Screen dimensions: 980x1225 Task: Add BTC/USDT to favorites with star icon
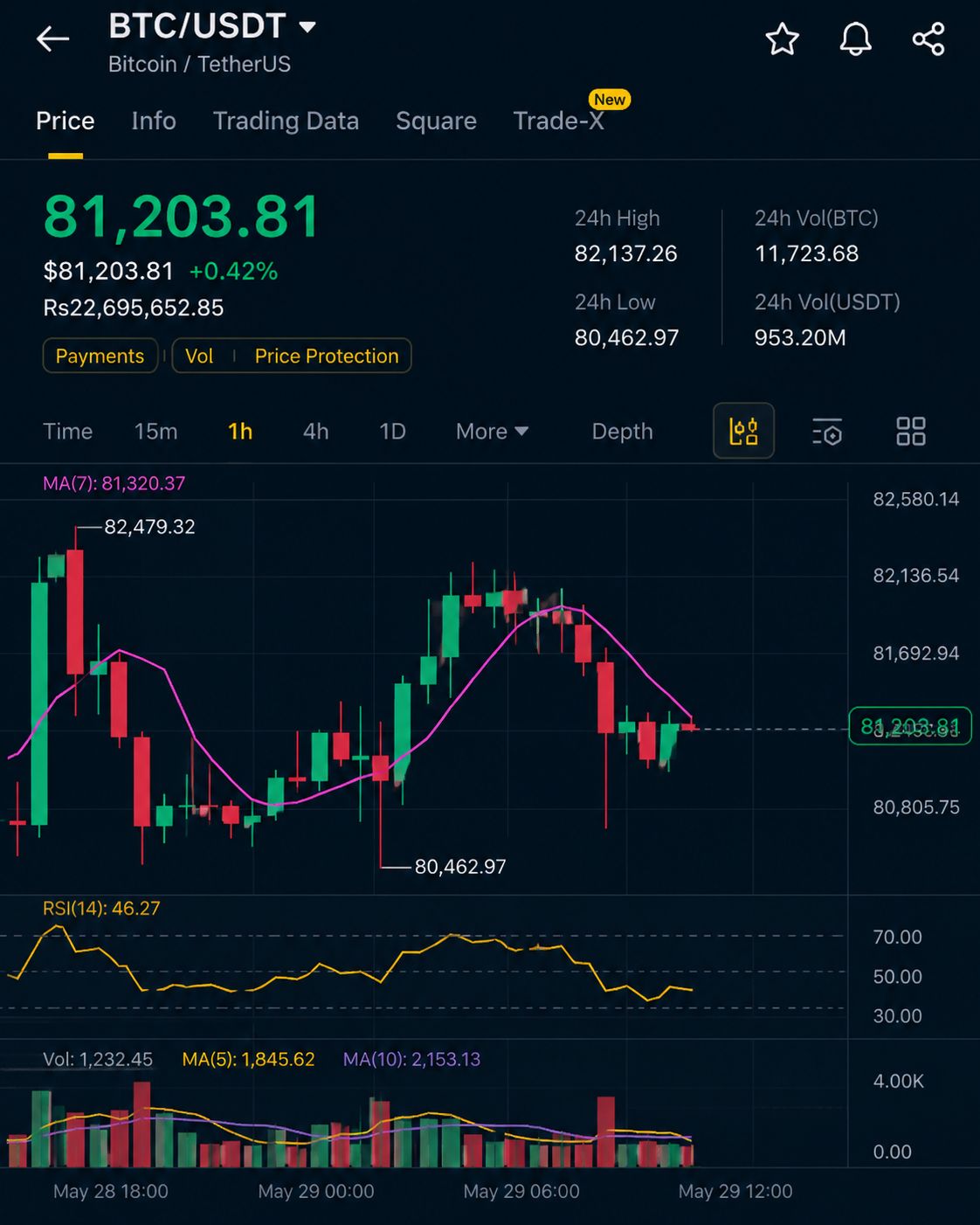782,39
